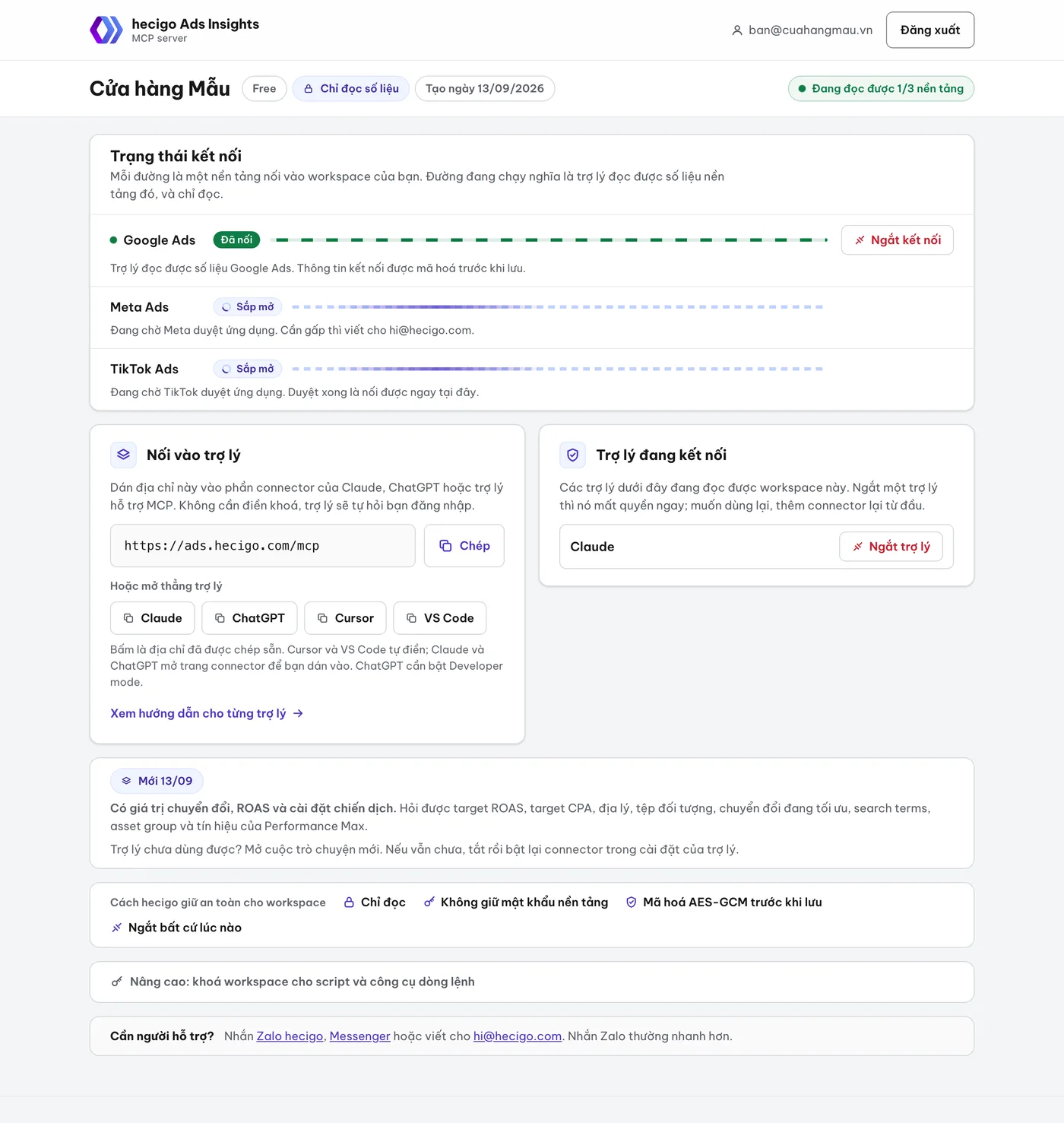Click the copy icon in the VS Code shortcut button
This screenshot has height=1123, width=1064.
411,618
